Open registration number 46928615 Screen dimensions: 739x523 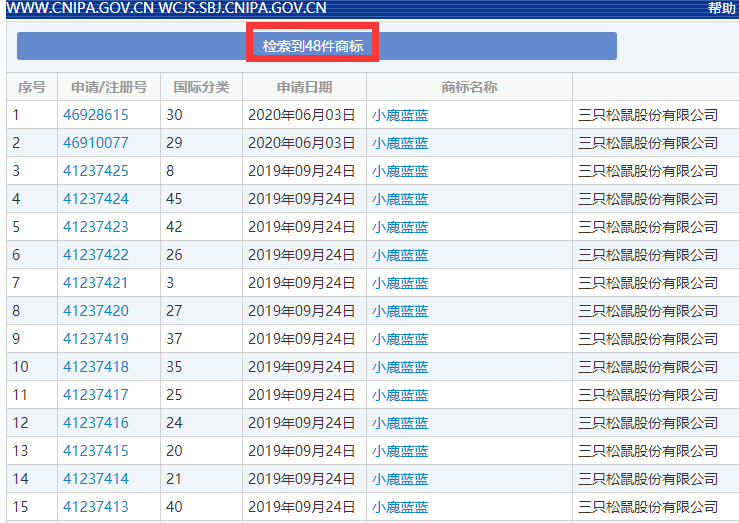pos(96,114)
